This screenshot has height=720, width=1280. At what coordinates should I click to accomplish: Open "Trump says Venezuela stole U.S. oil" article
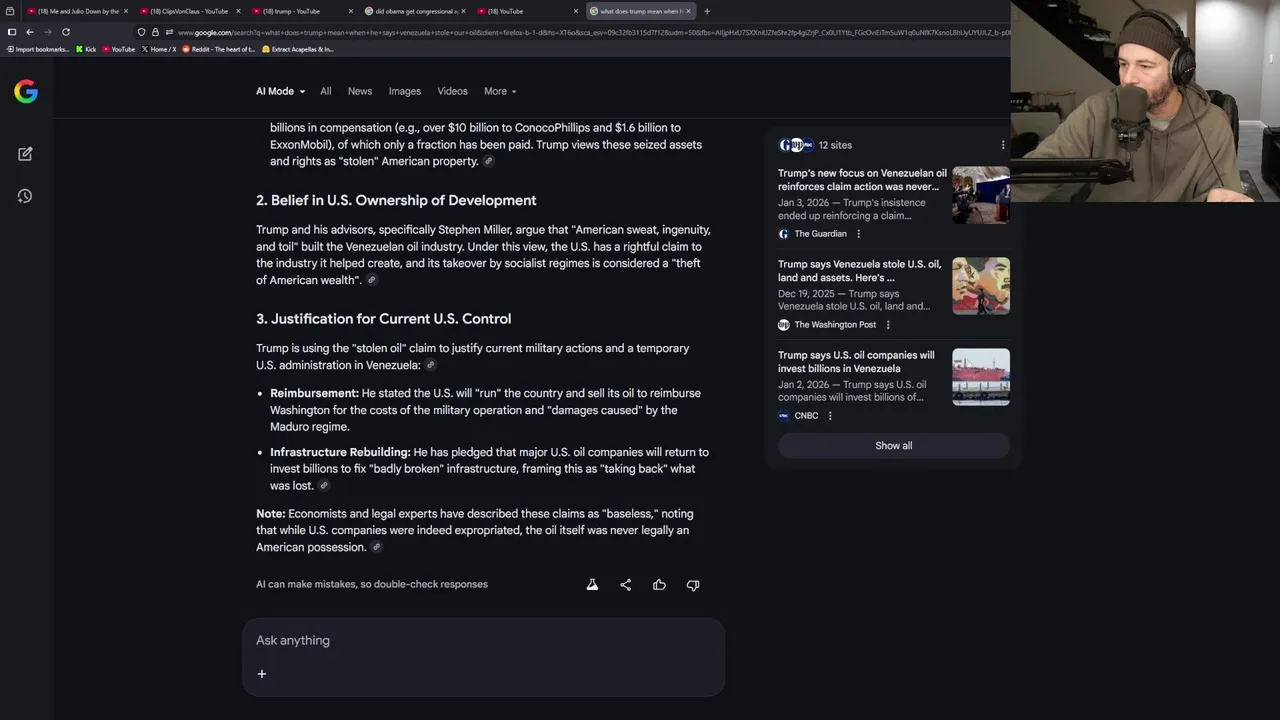point(860,271)
